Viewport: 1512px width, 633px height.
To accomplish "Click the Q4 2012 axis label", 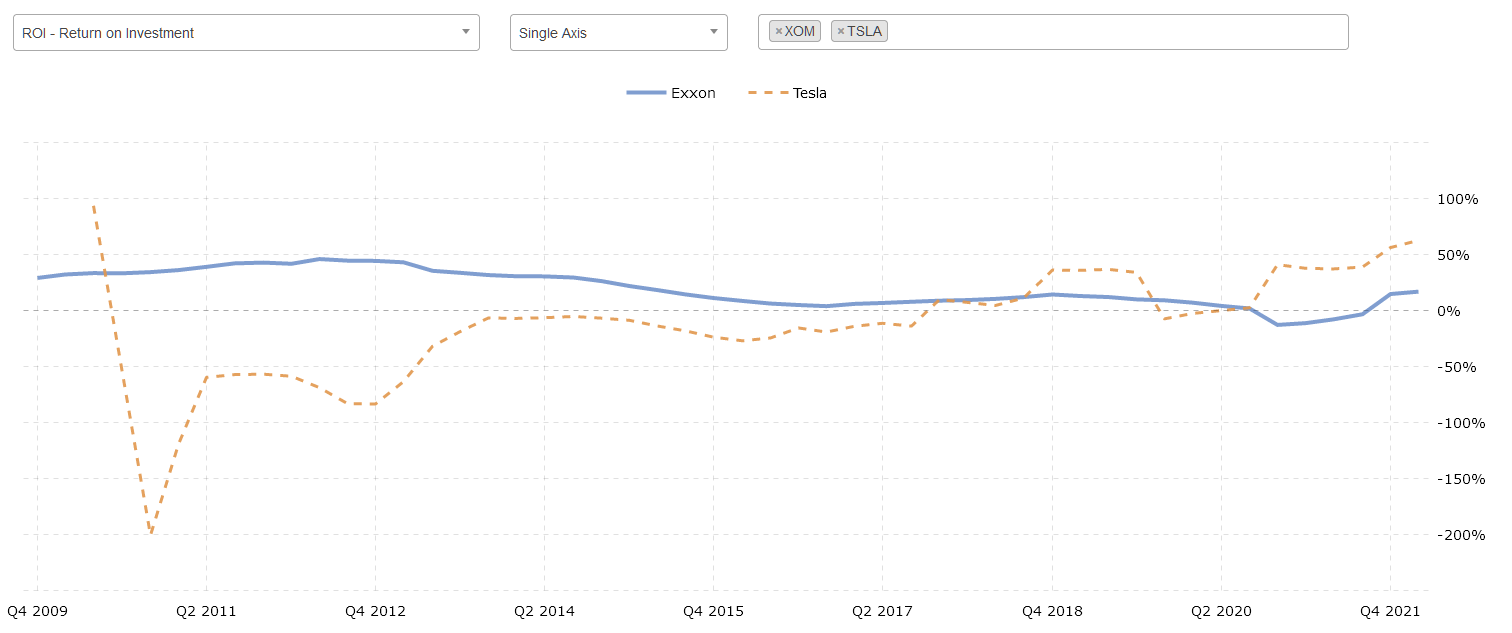I will click(x=375, y=611).
